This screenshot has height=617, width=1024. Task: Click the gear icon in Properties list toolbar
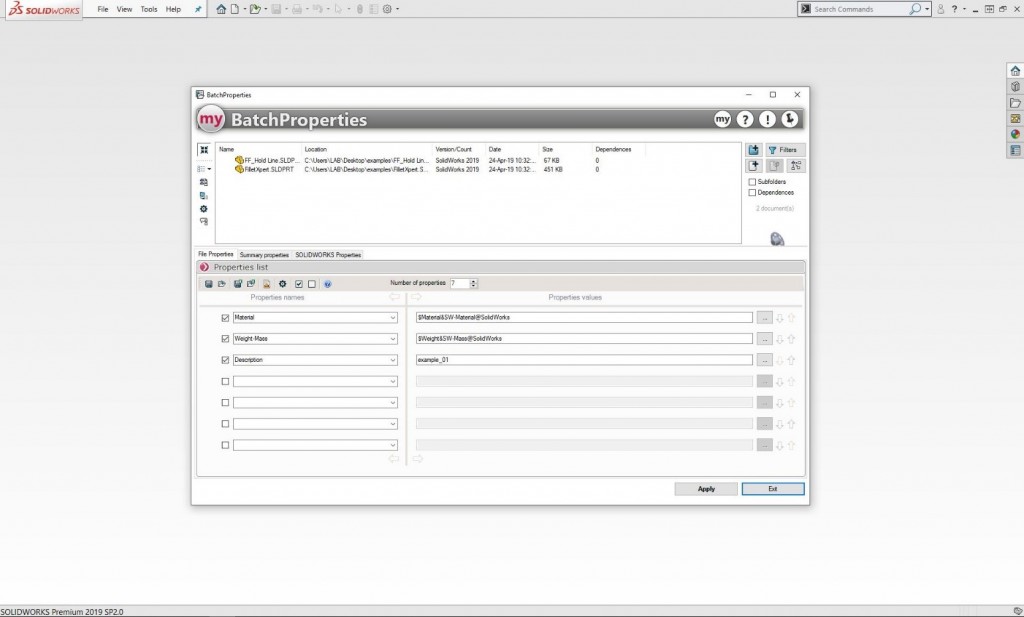(x=283, y=284)
